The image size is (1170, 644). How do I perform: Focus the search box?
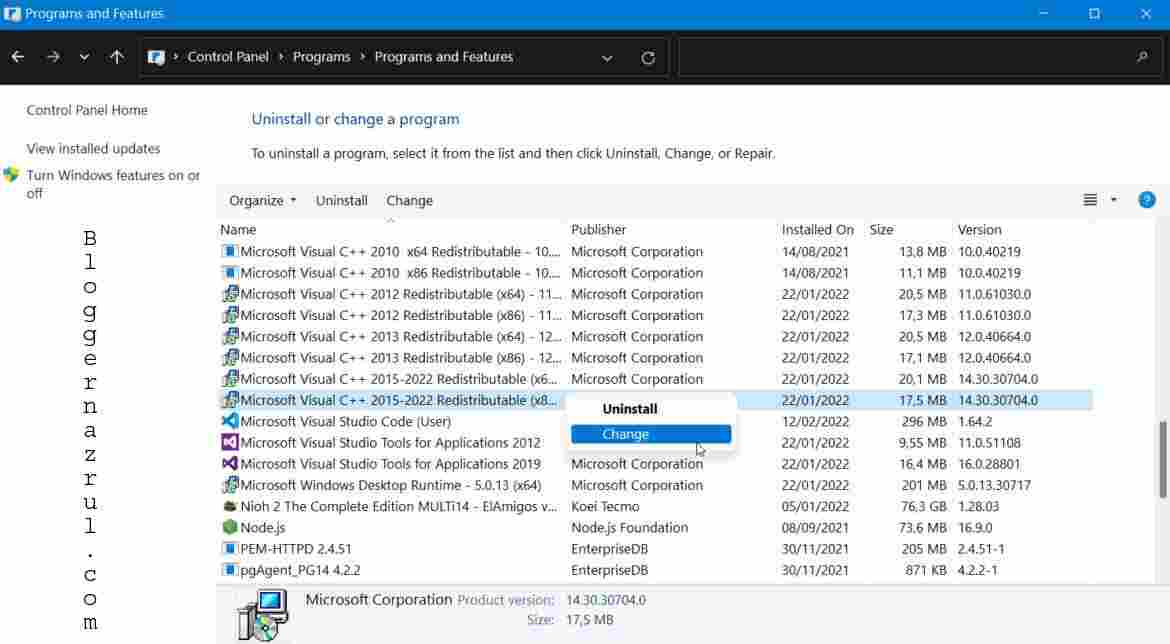[x=919, y=57]
